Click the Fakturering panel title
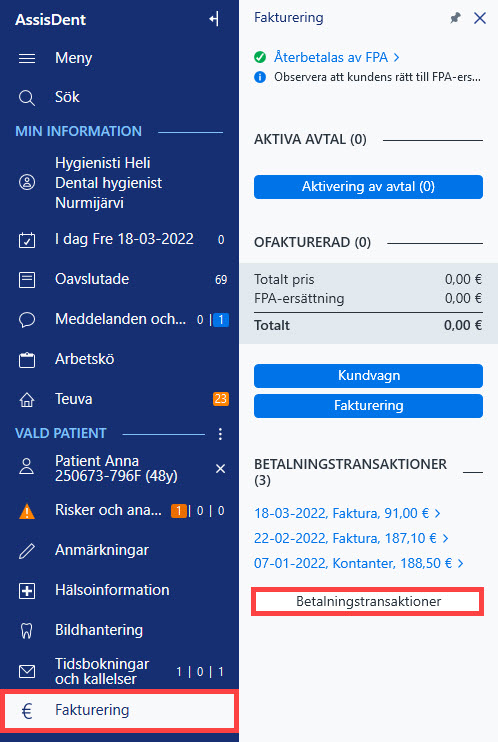498x742 pixels. tap(289, 18)
